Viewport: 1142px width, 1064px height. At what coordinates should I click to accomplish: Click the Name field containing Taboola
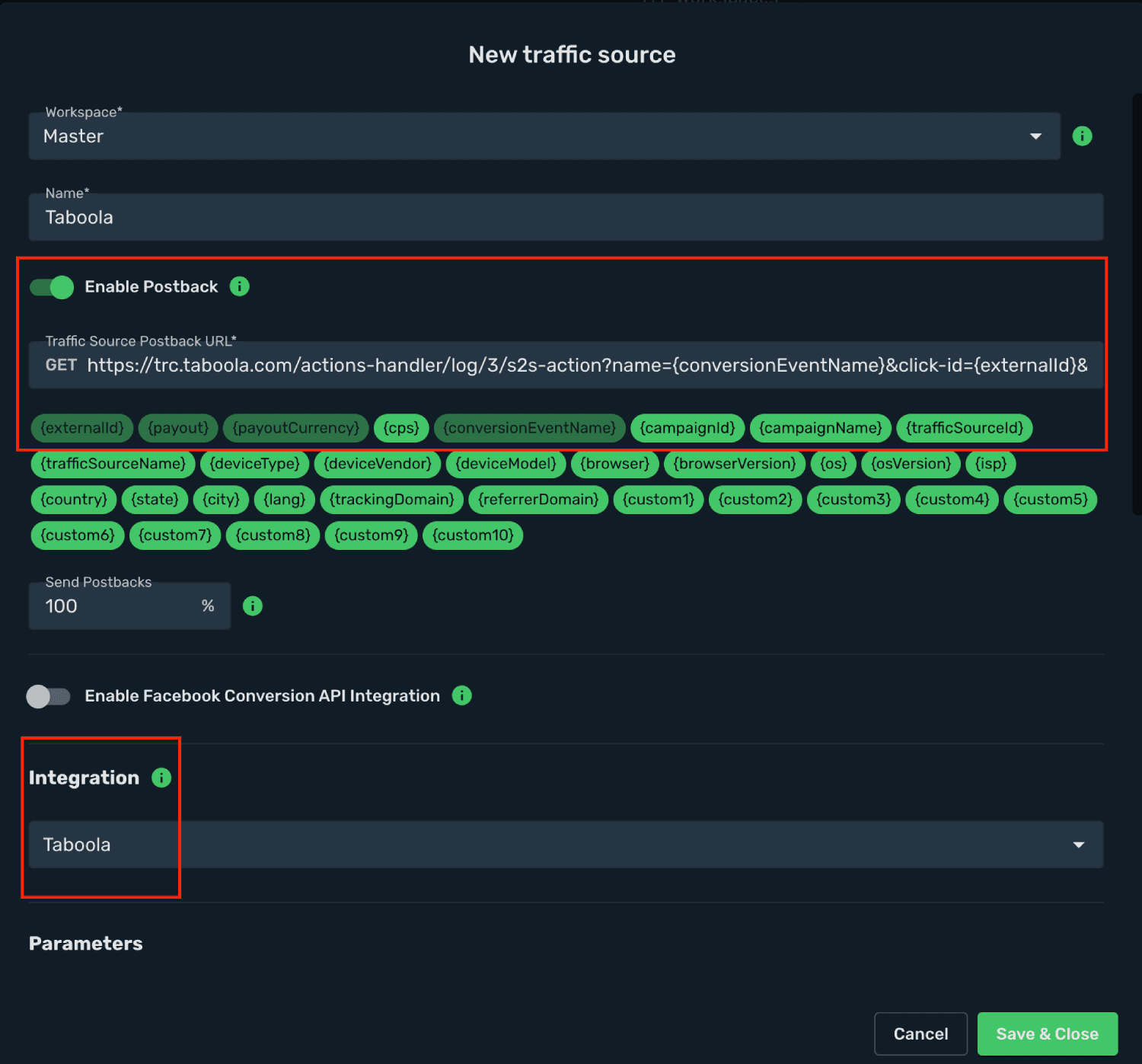566,217
